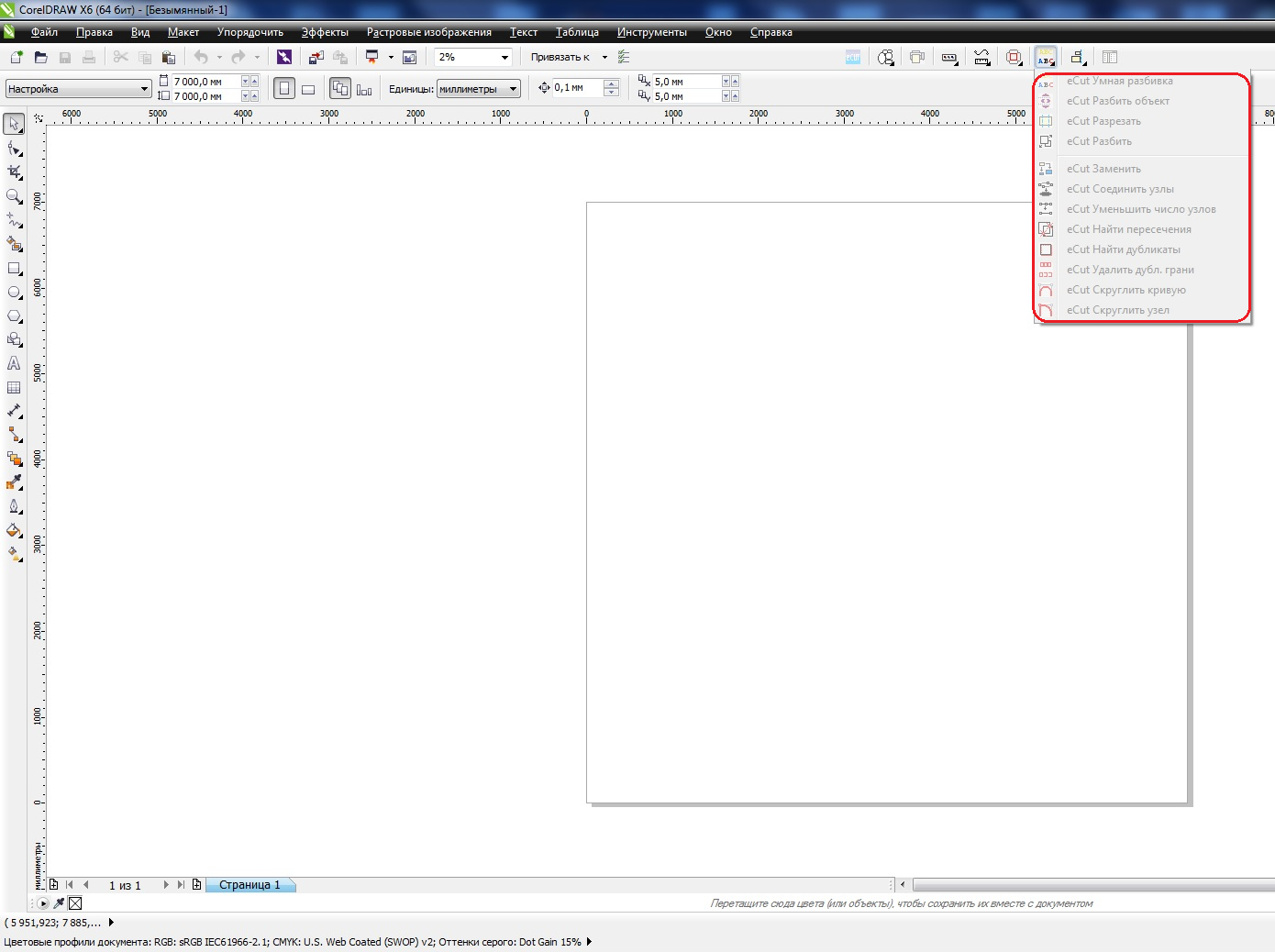The width and height of the screenshot is (1275, 952).
Task: Select the Parallel dimension tool
Action: click(14, 411)
